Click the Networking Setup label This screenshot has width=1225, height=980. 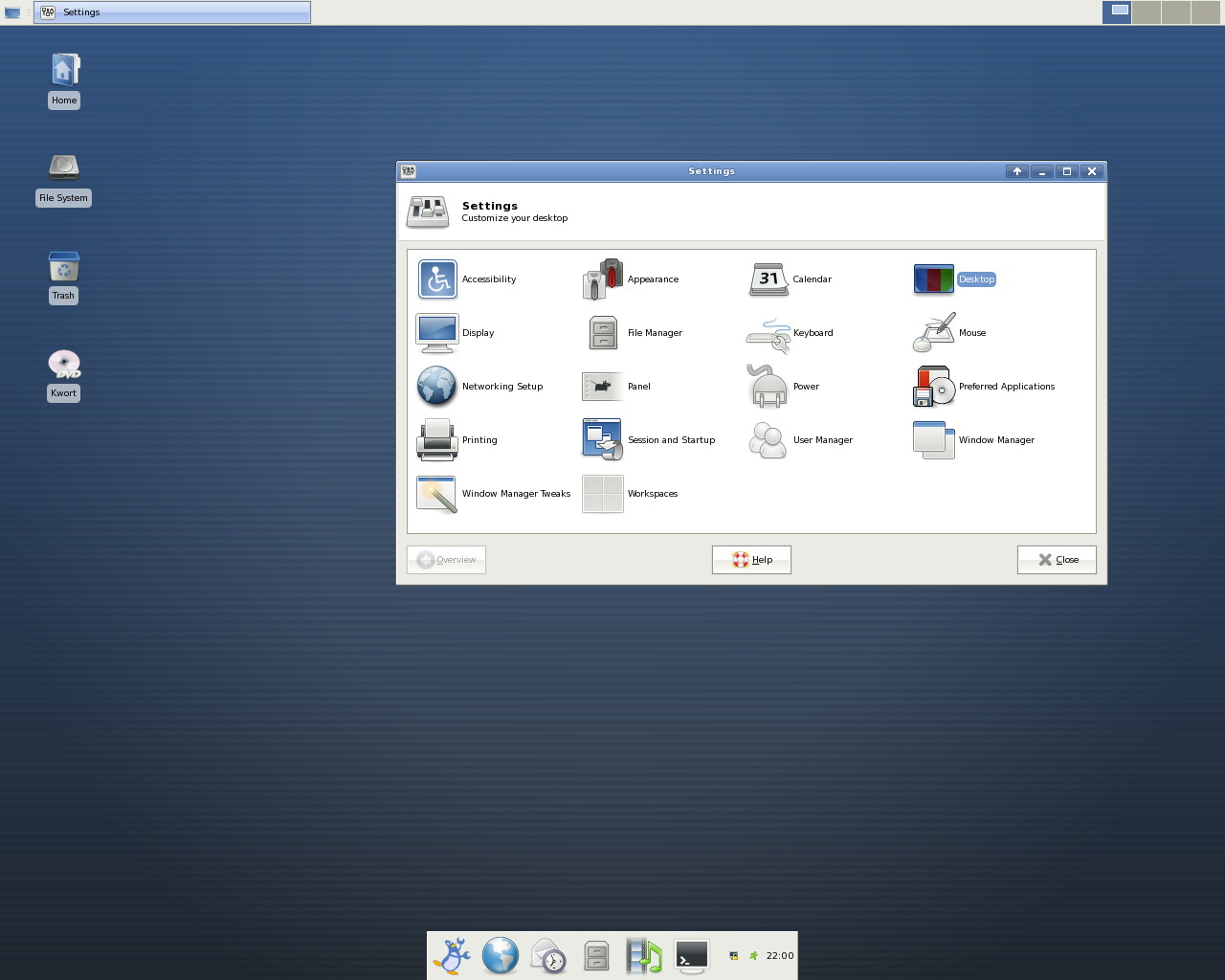click(502, 387)
